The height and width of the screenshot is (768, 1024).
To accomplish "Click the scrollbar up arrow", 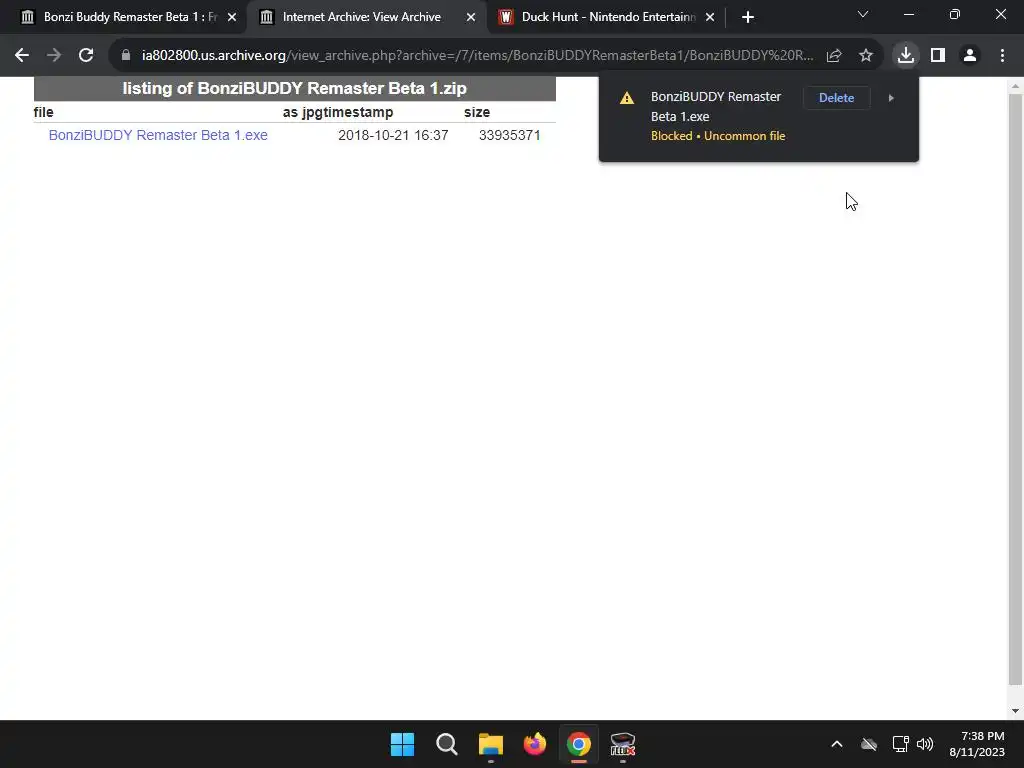I will pos(1015,86).
